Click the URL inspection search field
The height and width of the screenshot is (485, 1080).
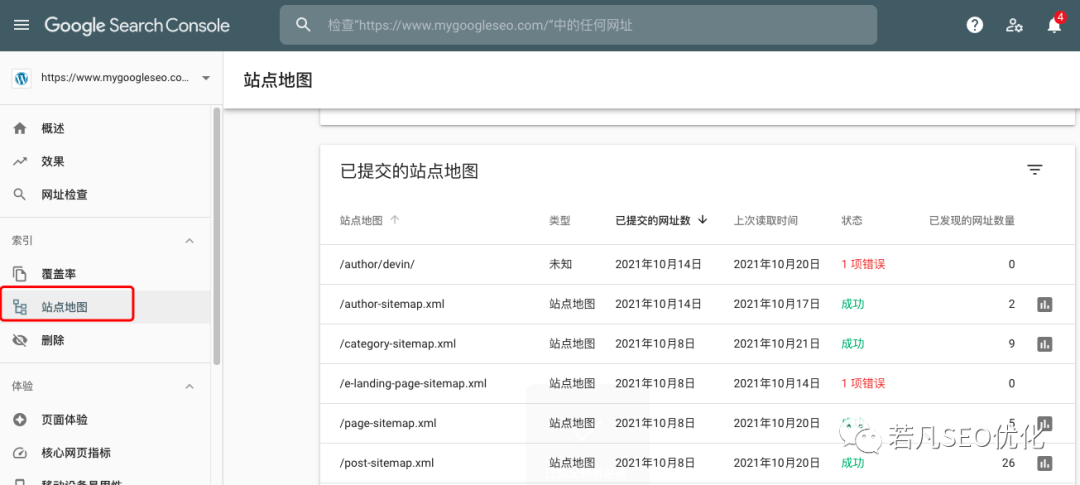[579, 25]
